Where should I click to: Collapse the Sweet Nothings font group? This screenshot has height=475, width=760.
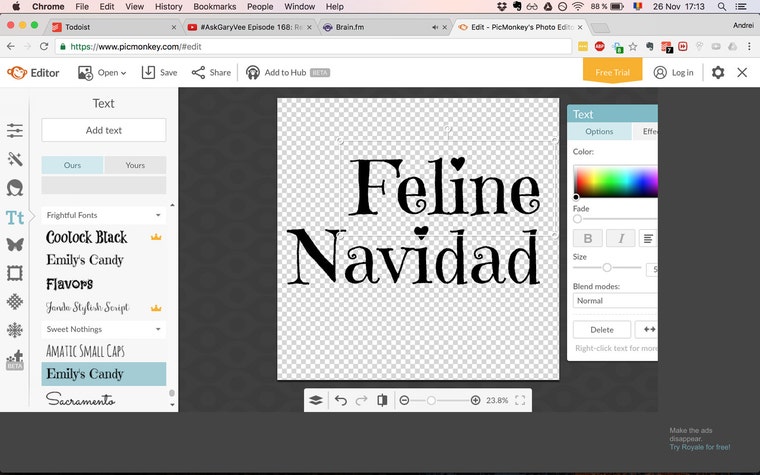point(104,329)
